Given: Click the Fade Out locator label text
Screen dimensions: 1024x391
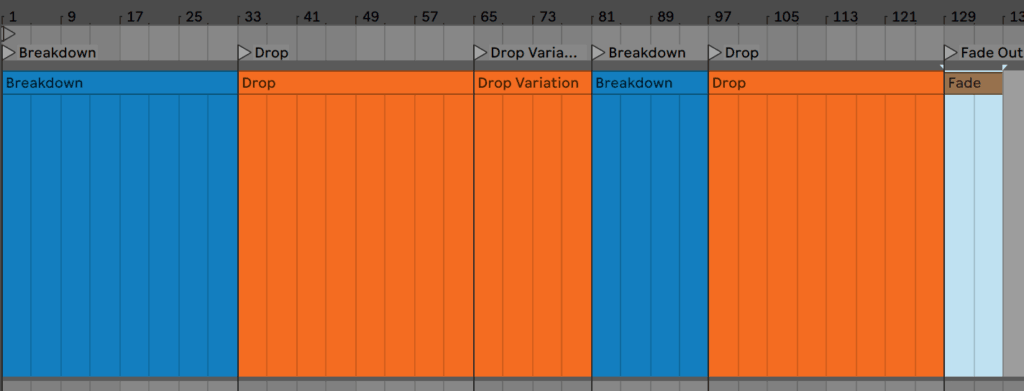Looking at the screenshot, I should click(991, 53).
